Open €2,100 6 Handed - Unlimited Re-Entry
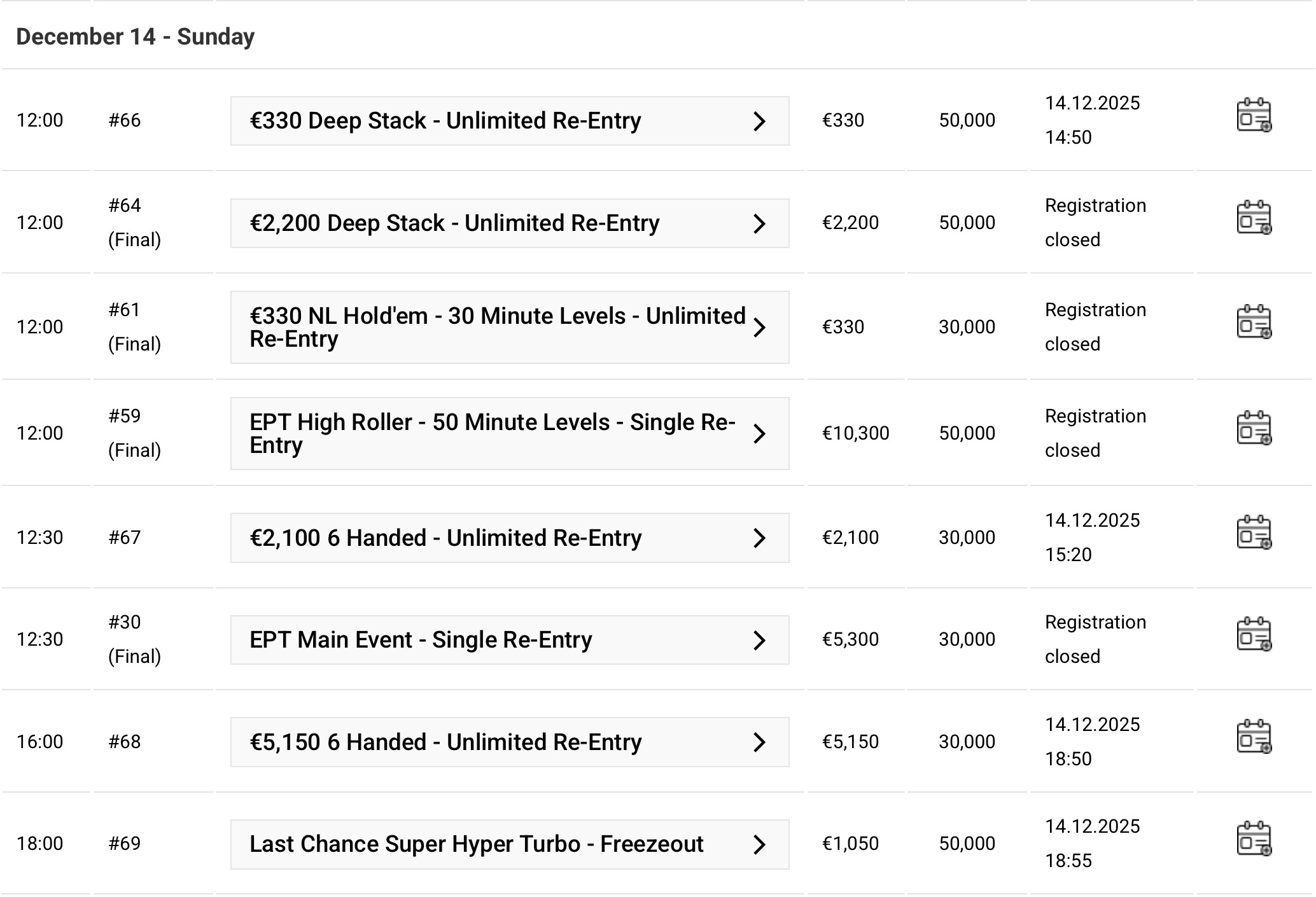This screenshot has height=897, width=1316. click(445, 538)
